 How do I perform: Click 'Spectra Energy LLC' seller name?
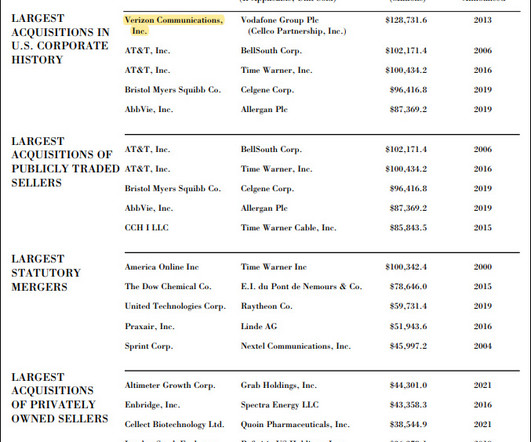[280, 405]
